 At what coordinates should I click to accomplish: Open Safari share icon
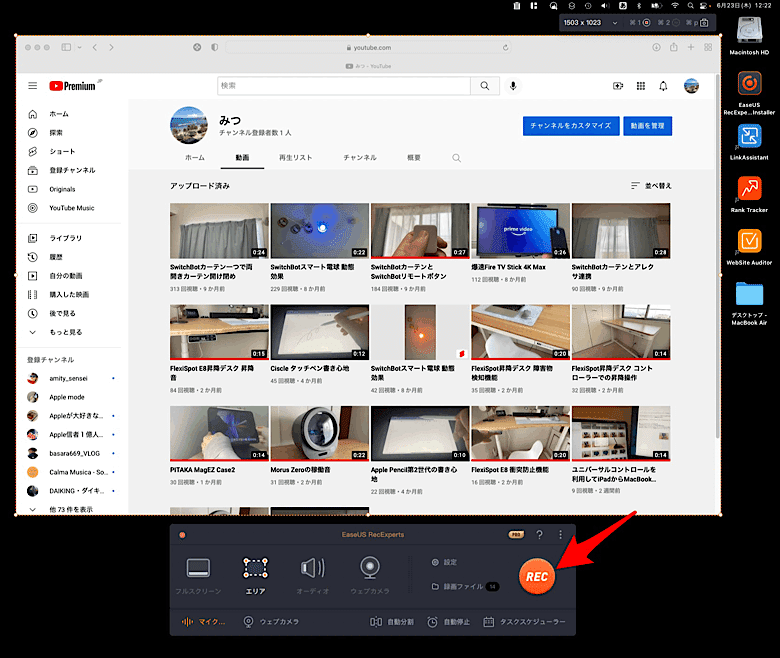tap(674, 47)
